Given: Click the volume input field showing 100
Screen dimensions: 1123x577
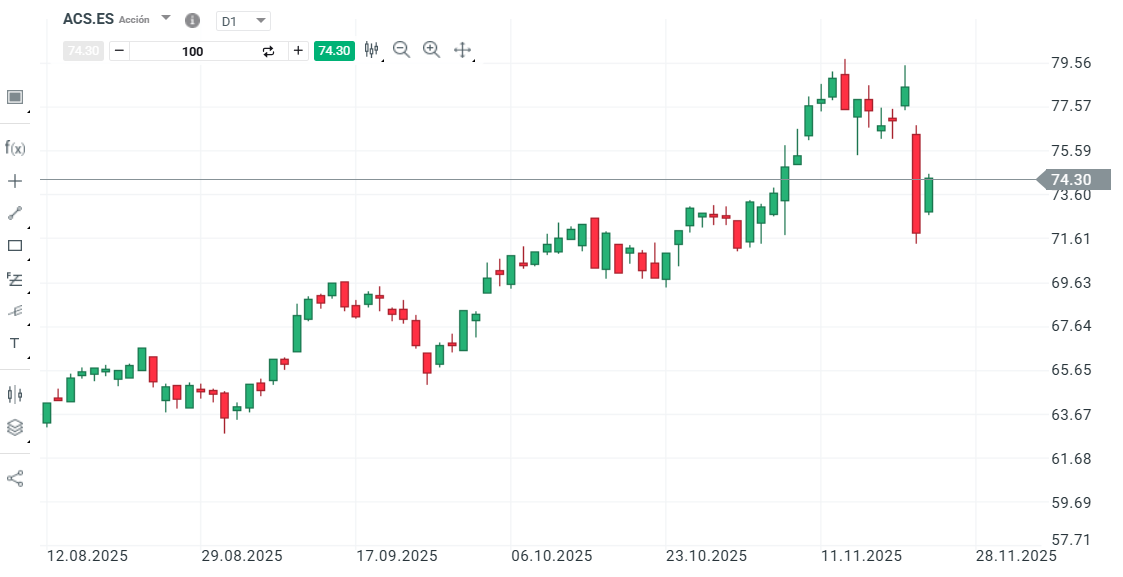Looking at the screenshot, I should 193,51.
